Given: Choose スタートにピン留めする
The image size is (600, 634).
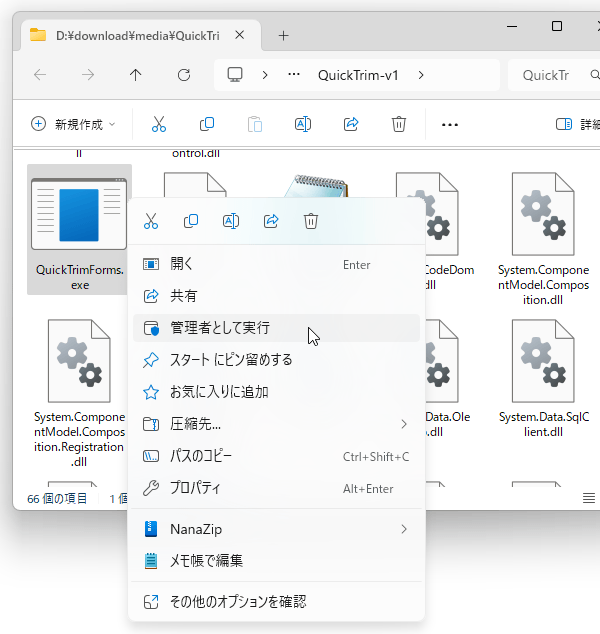Looking at the screenshot, I should [x=277, y=360].
